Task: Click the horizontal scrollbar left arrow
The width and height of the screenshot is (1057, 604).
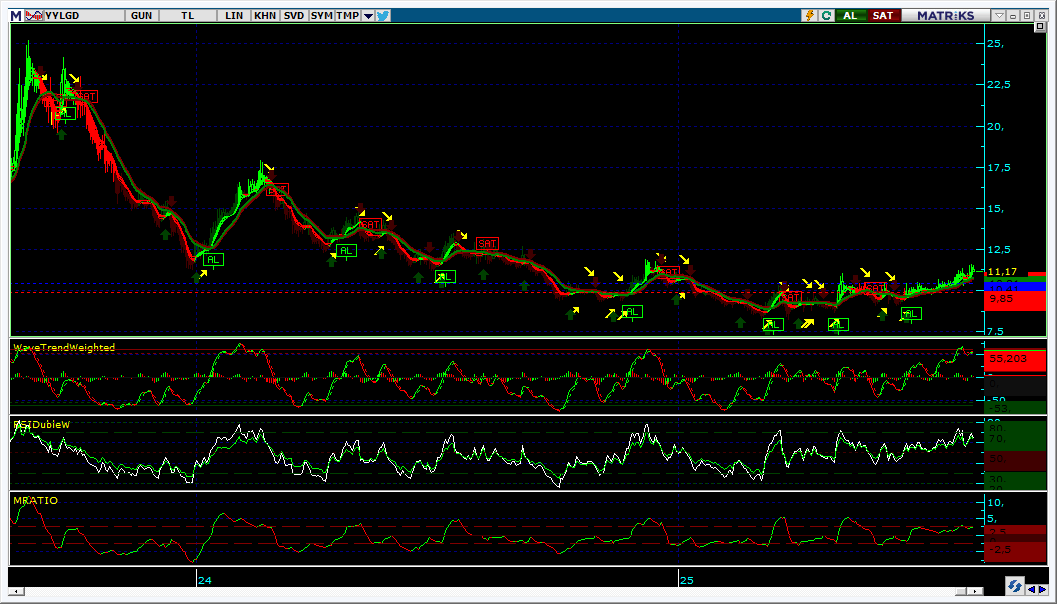Action: click(x=14, y=591)
